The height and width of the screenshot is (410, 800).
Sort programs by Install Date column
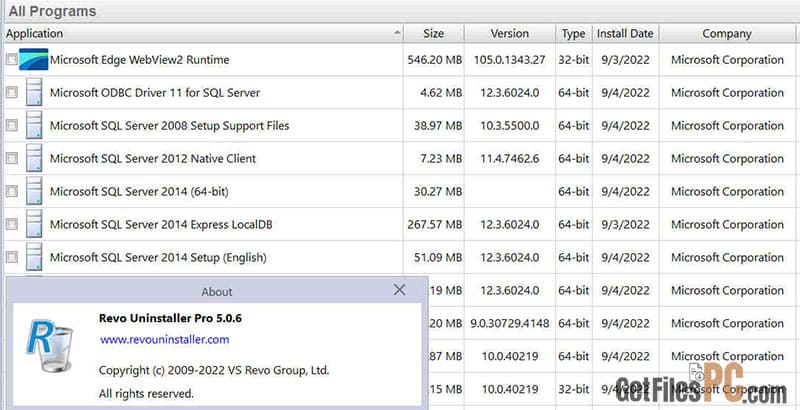click(x=626, y=34)
